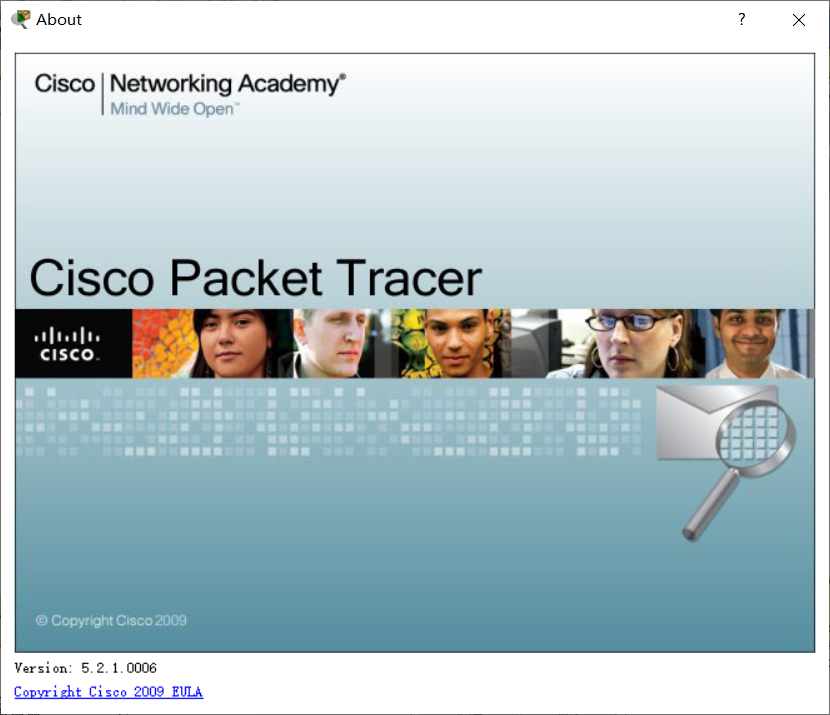Click the Cisco Packet Tracer title text
This screenshot has width=830, height=715.
(256, 278)
